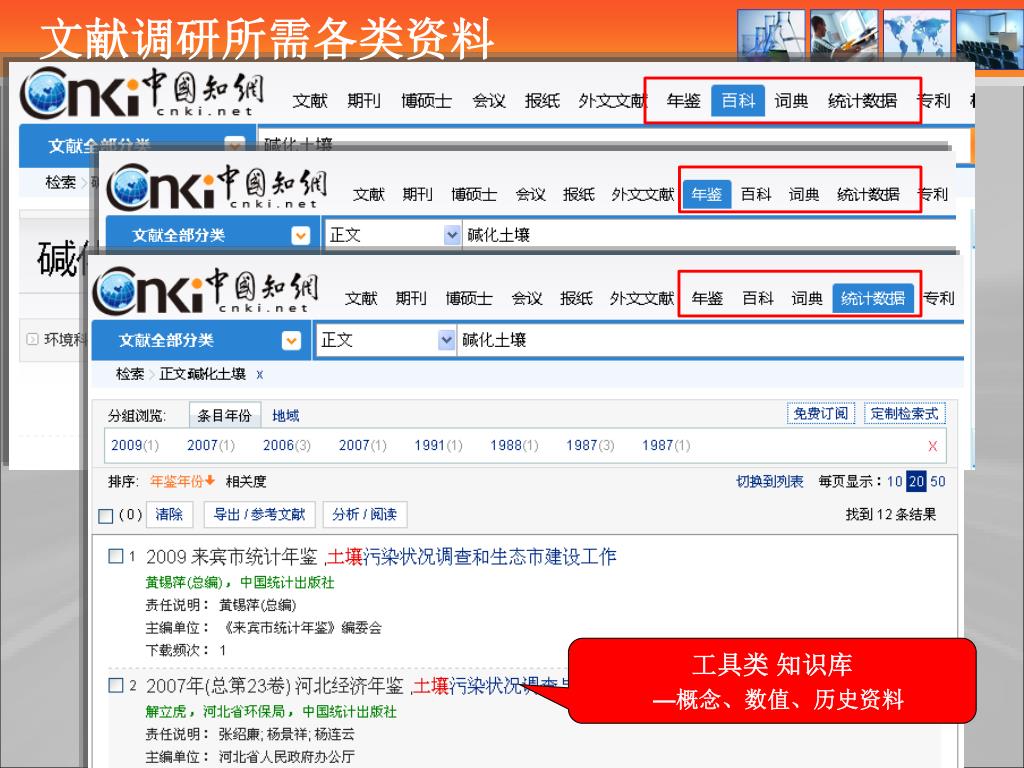This screenshot has height=768, width=1024.
Task: Open result title 2009 来宾市统计年鉴
Action: (381, 556)
